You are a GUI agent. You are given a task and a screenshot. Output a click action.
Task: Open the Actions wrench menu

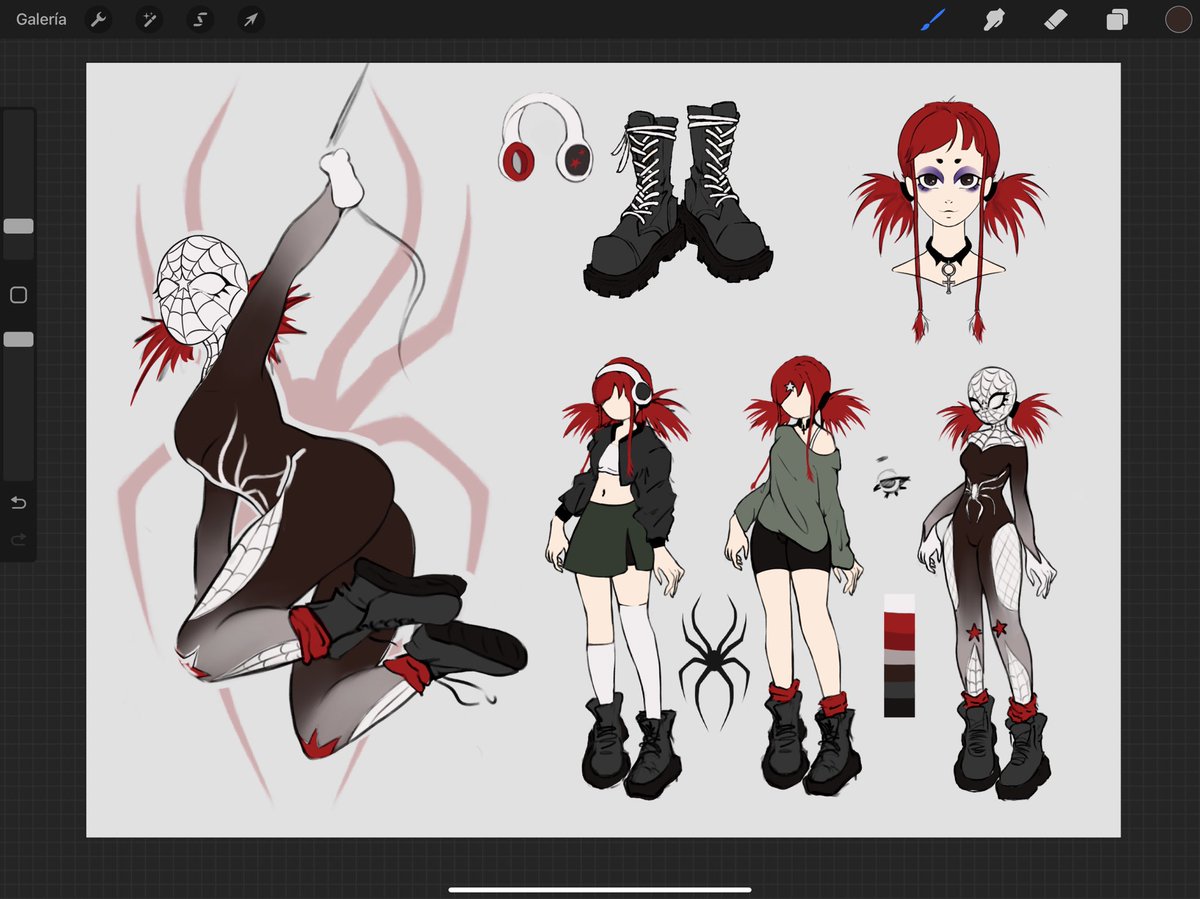(x=98, y=19)
